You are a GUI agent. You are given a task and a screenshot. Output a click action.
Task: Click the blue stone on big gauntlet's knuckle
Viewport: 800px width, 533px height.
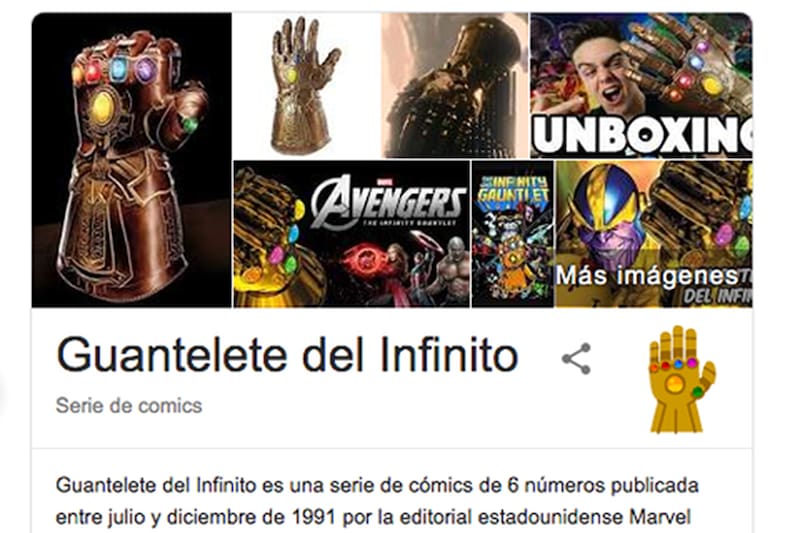coord(119,69)
